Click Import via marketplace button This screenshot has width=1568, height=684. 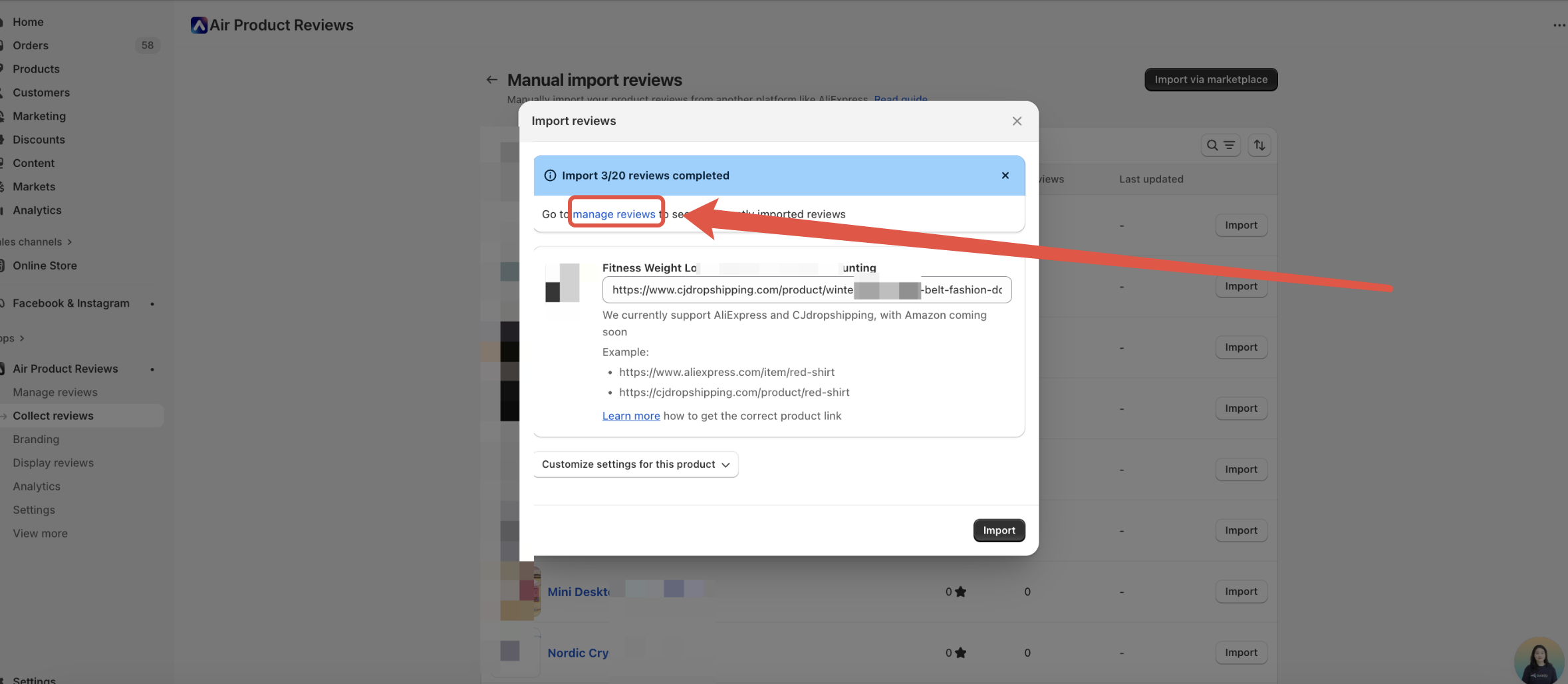[1210, 80]
